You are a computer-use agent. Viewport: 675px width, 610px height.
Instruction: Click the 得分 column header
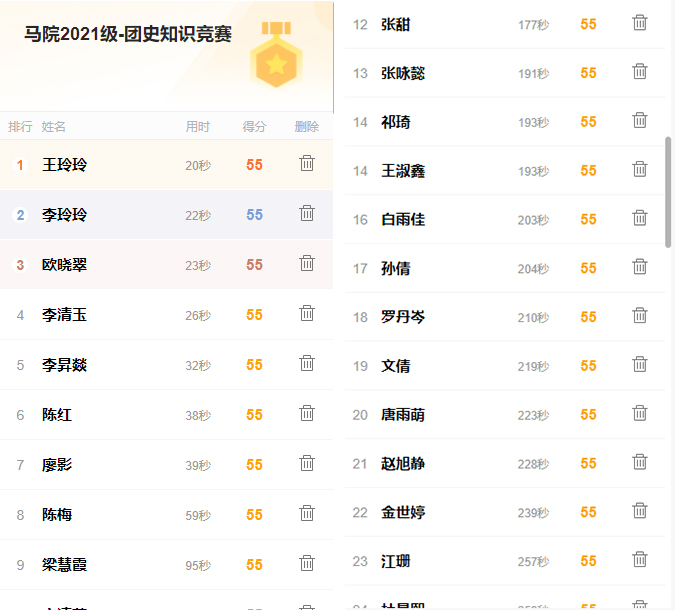tap(254, 127)
